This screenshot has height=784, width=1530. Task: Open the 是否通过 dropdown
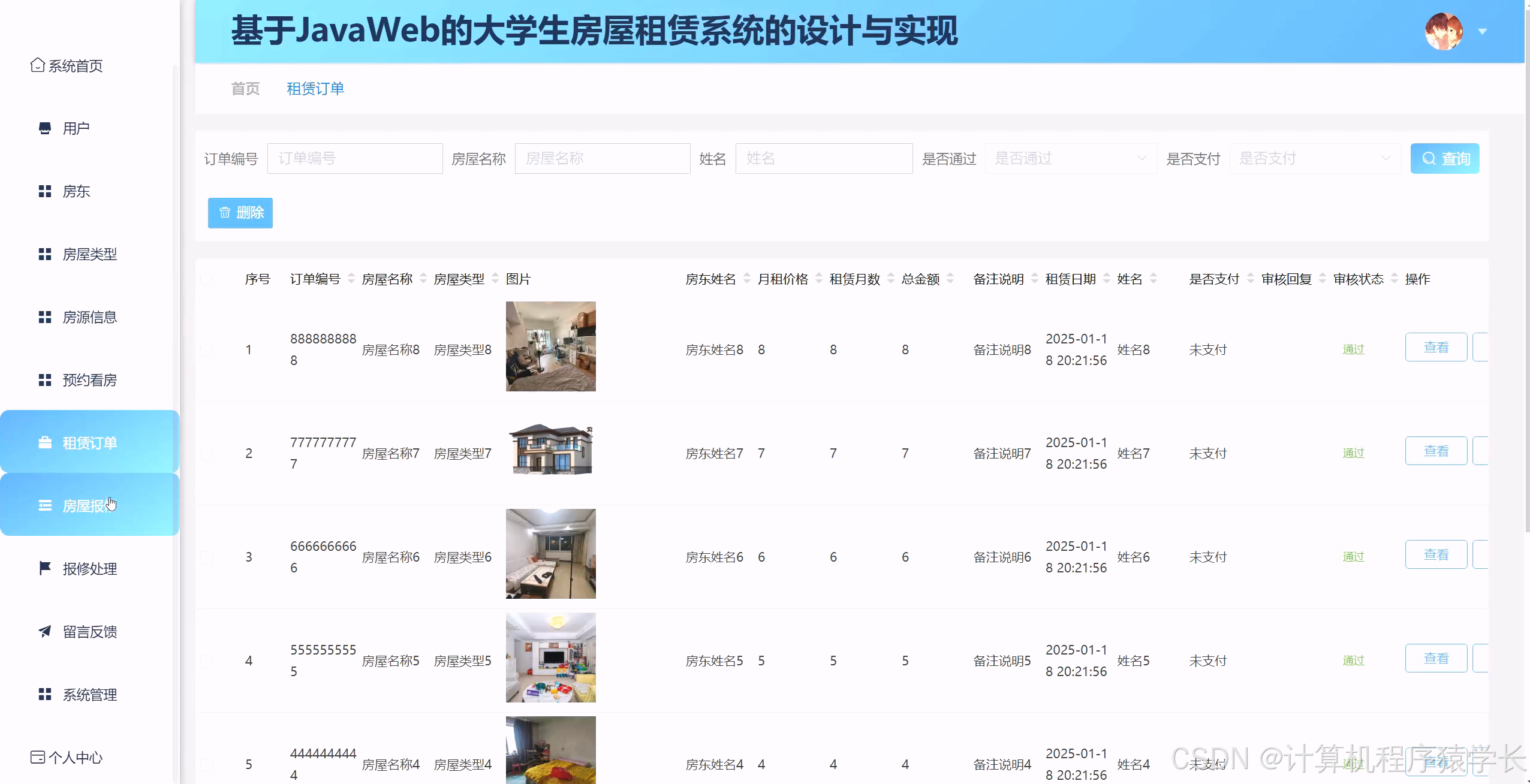pyautogui.click(x=1071, y=158)
